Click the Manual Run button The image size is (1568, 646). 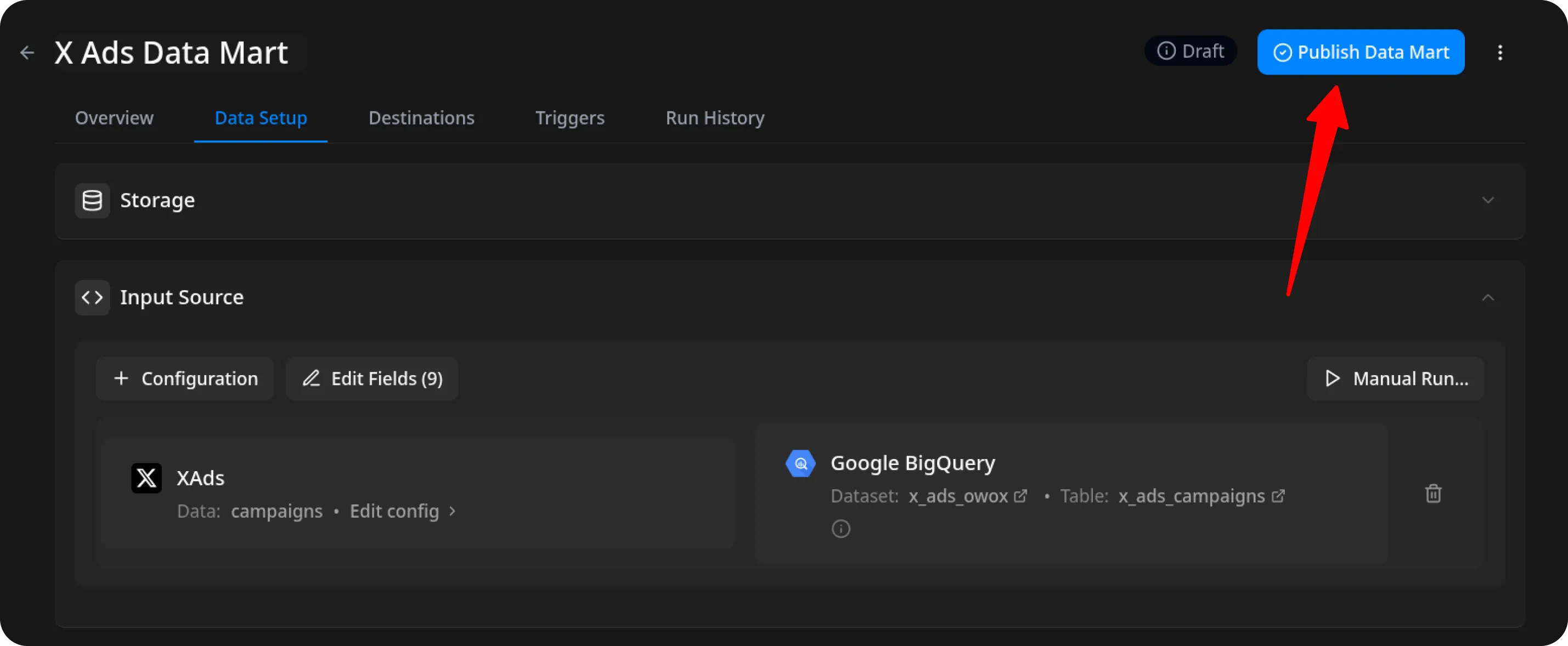coord(1395,378)
